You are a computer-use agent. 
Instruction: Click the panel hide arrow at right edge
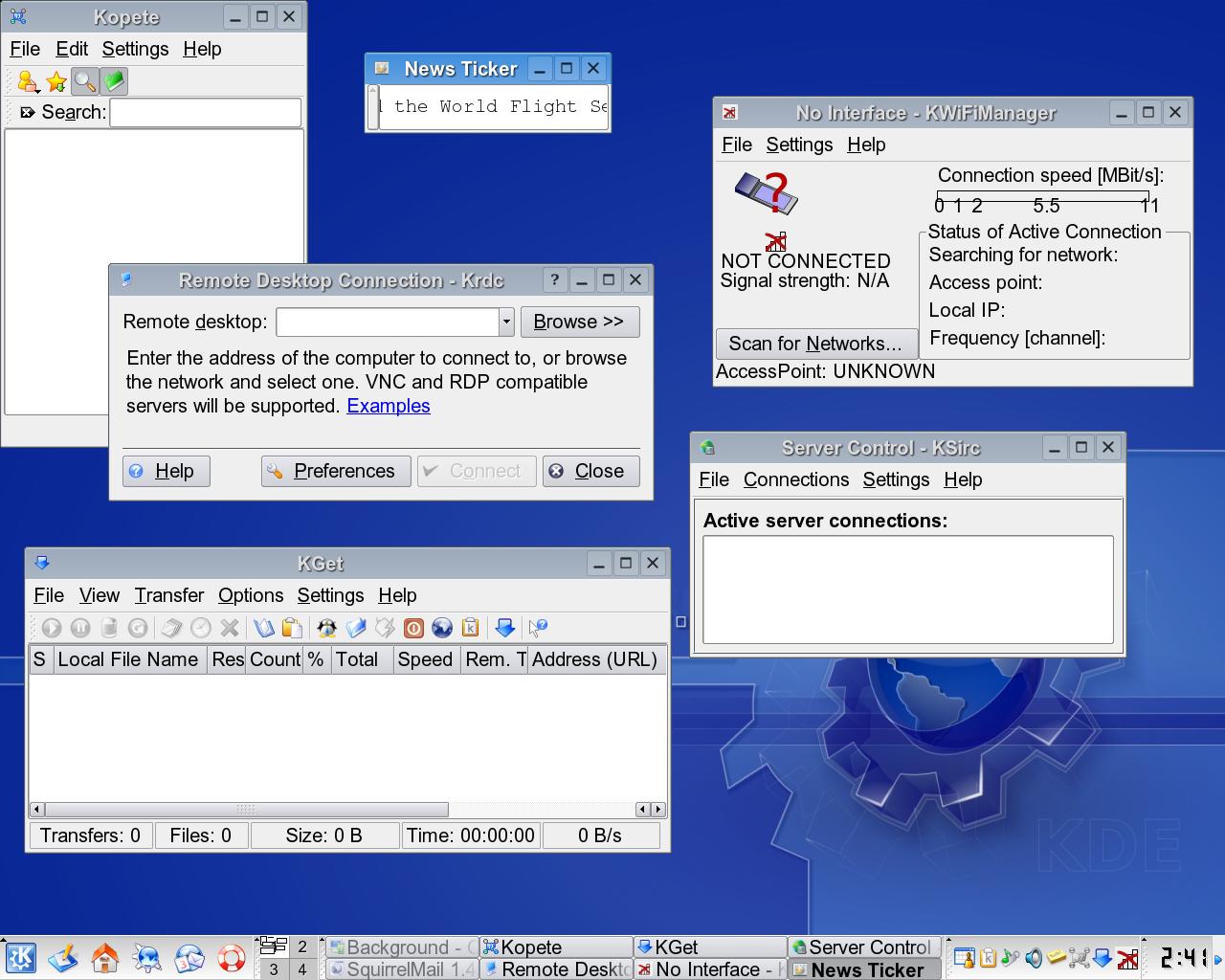(x=1218, y=958)
